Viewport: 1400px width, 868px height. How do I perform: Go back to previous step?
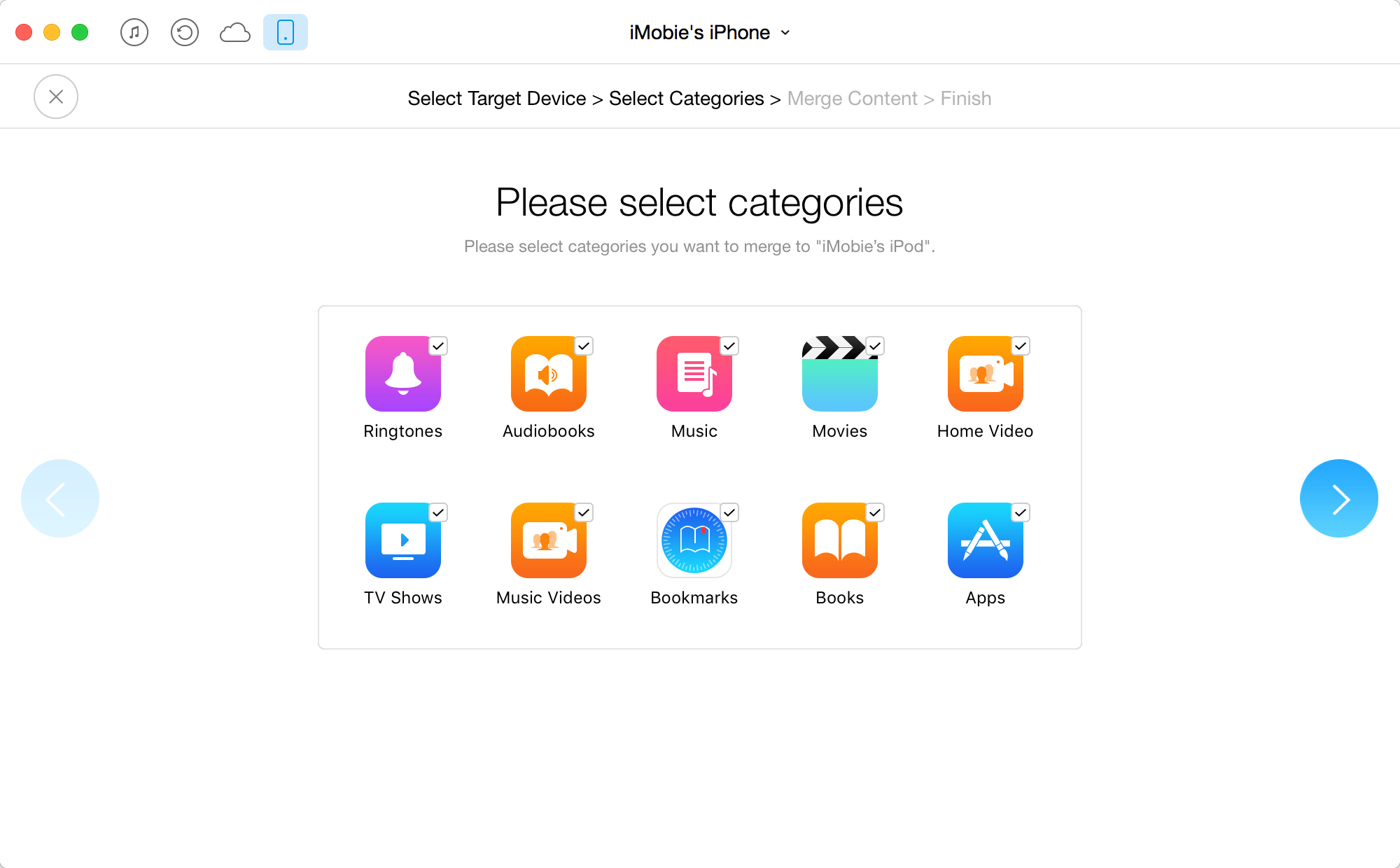[x=60, y=498]
